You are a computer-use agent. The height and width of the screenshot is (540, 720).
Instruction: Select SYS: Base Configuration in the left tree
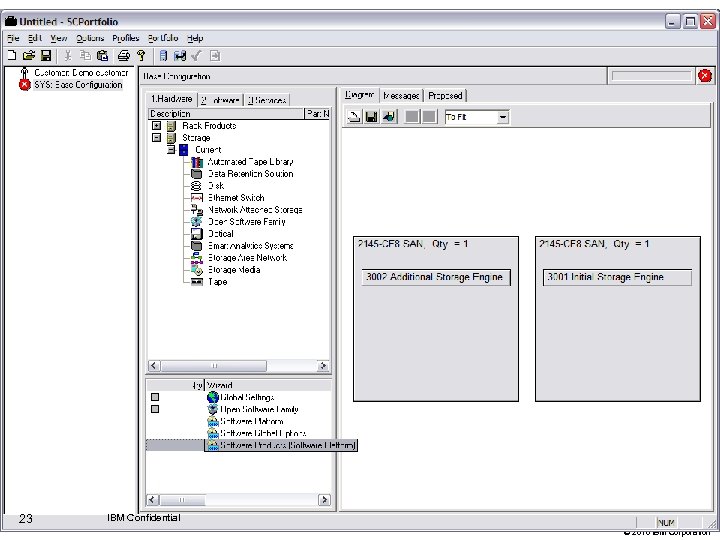pos(78,84)
